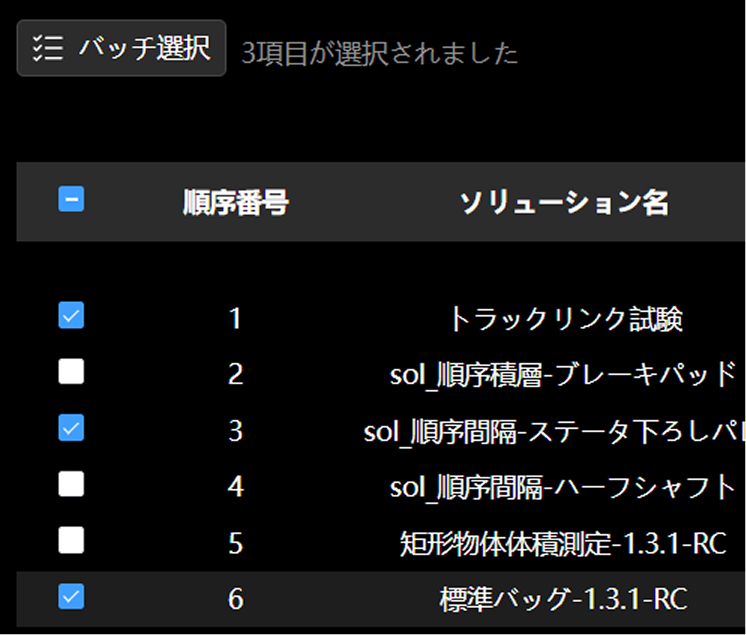
Task: Check the checkbox for row 4
Action: [x=71, y=485]
